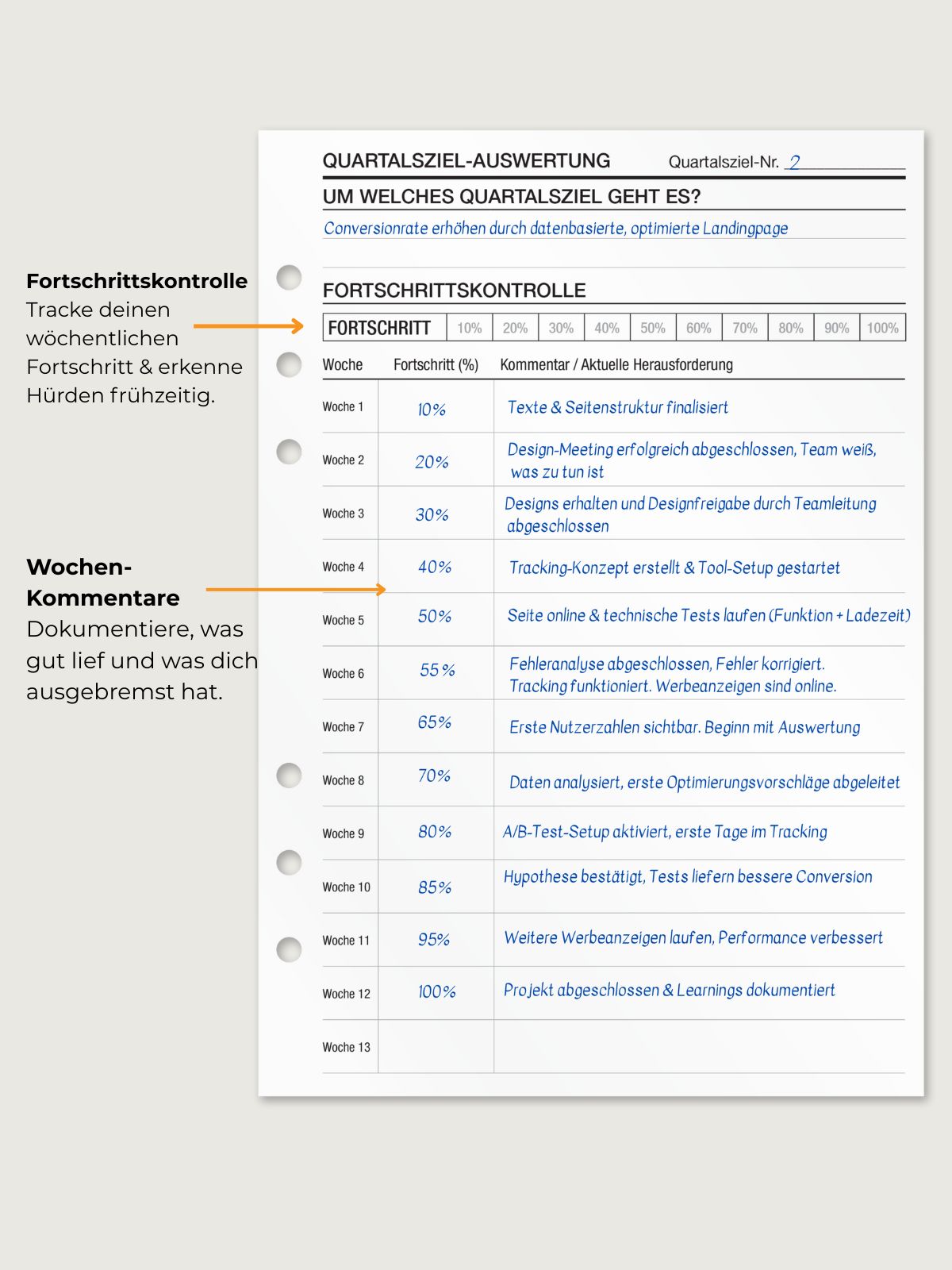Mark the 100% progress box

(x=882, y=328)
